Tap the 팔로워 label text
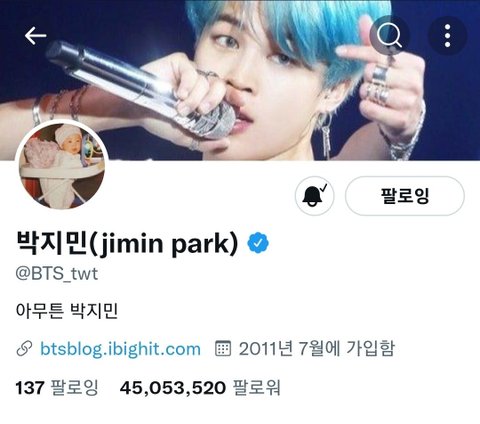This screenshot has width=480, height=424. point(256,388)
